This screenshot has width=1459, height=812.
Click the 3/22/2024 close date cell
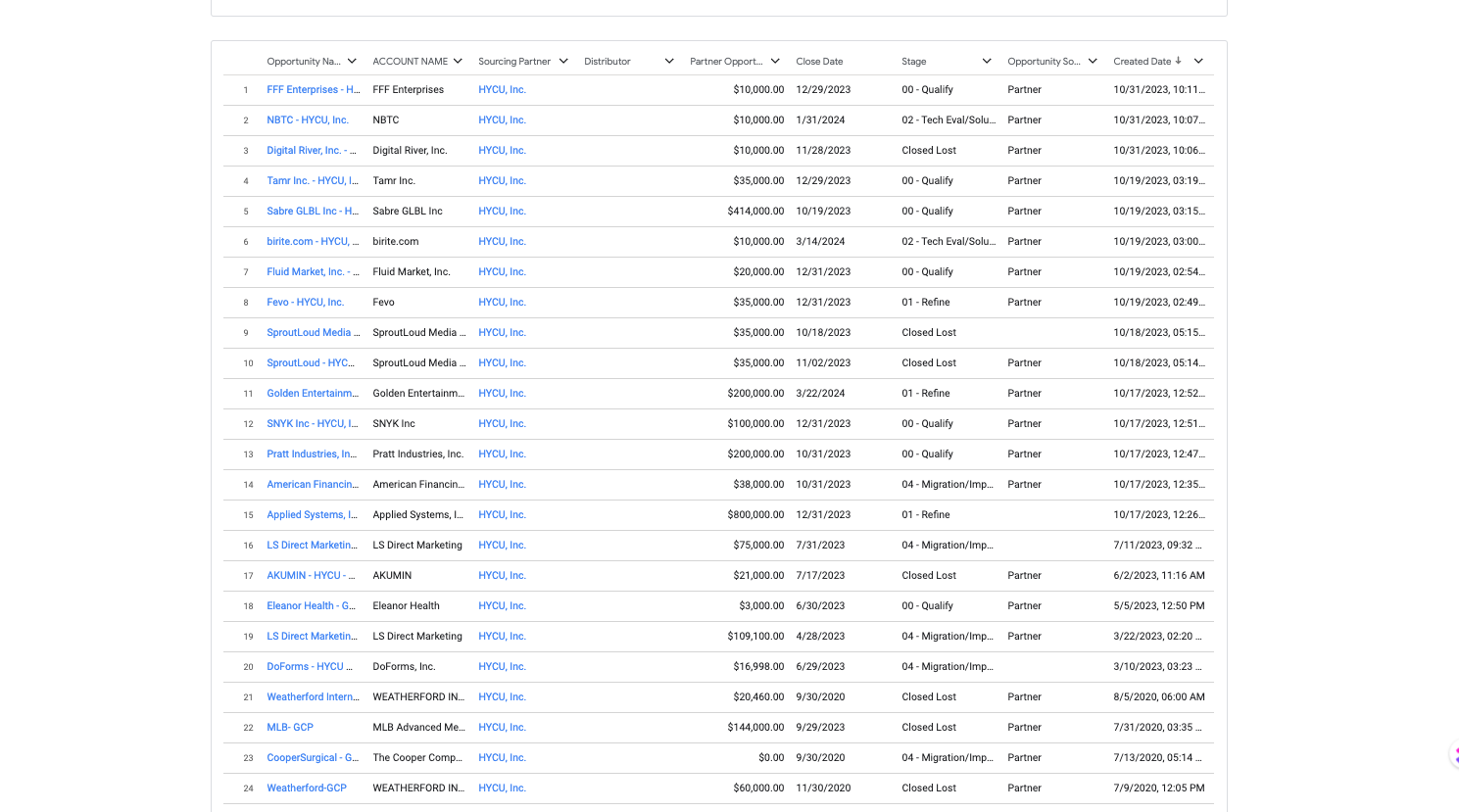(820, 394)
